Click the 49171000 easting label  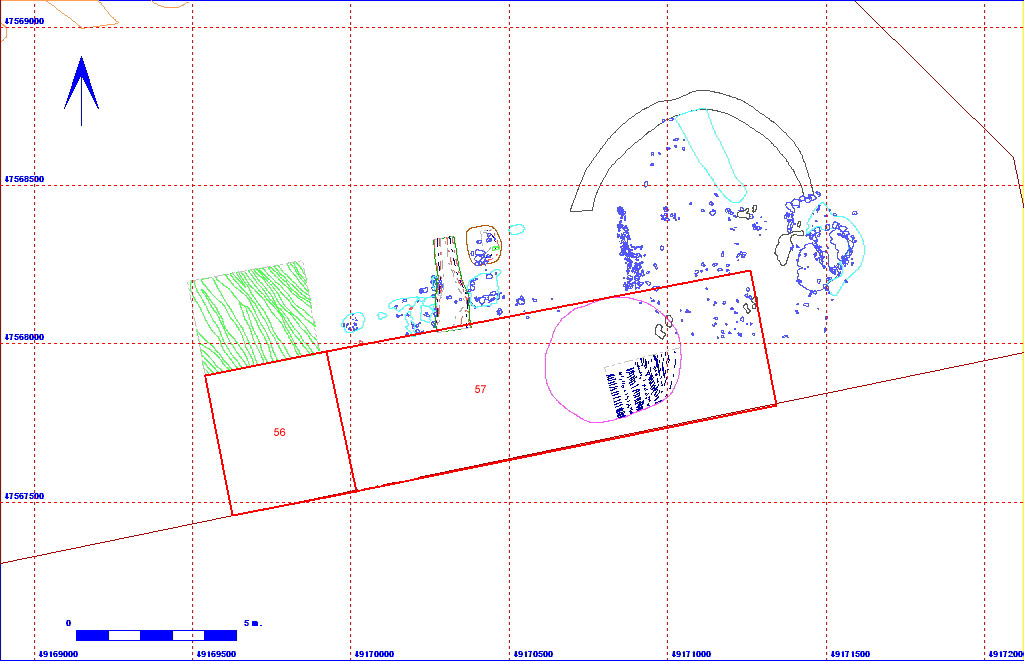click(x=691, y=654)
